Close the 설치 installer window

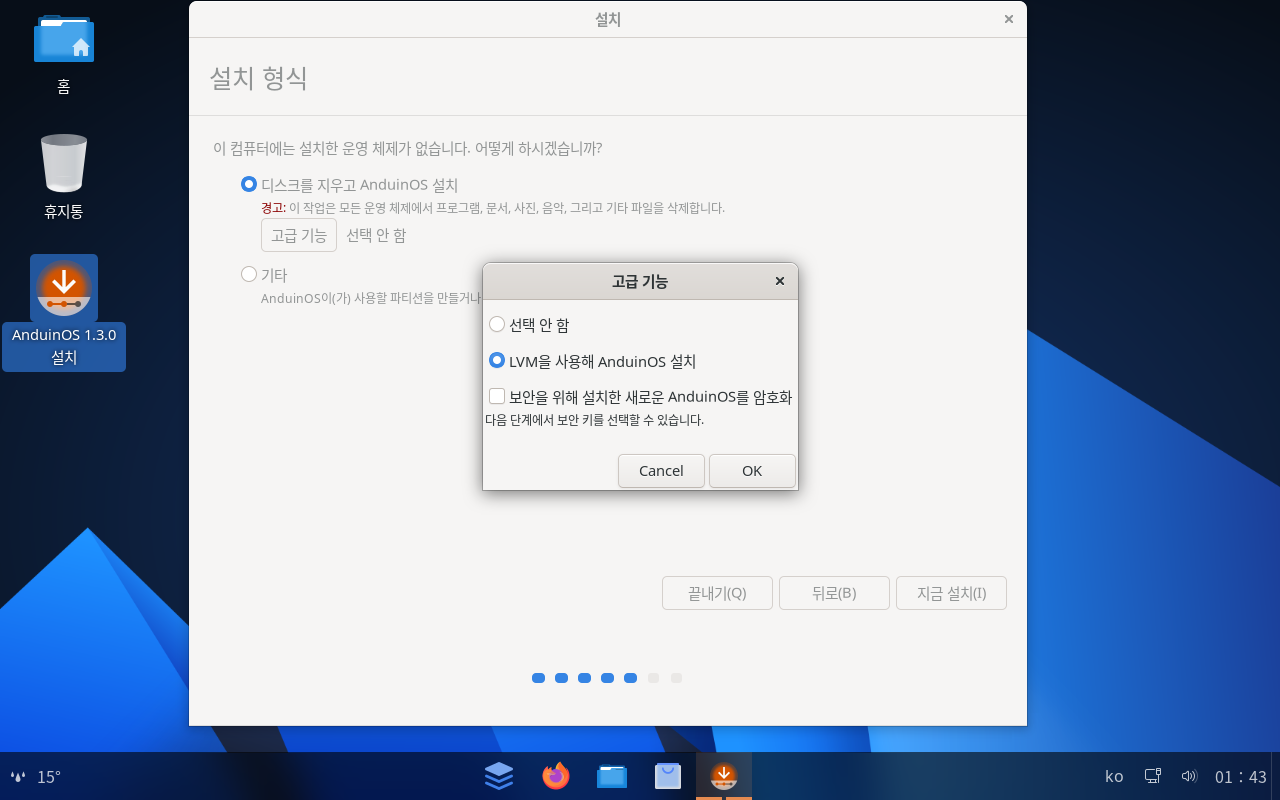[1009, 19]
